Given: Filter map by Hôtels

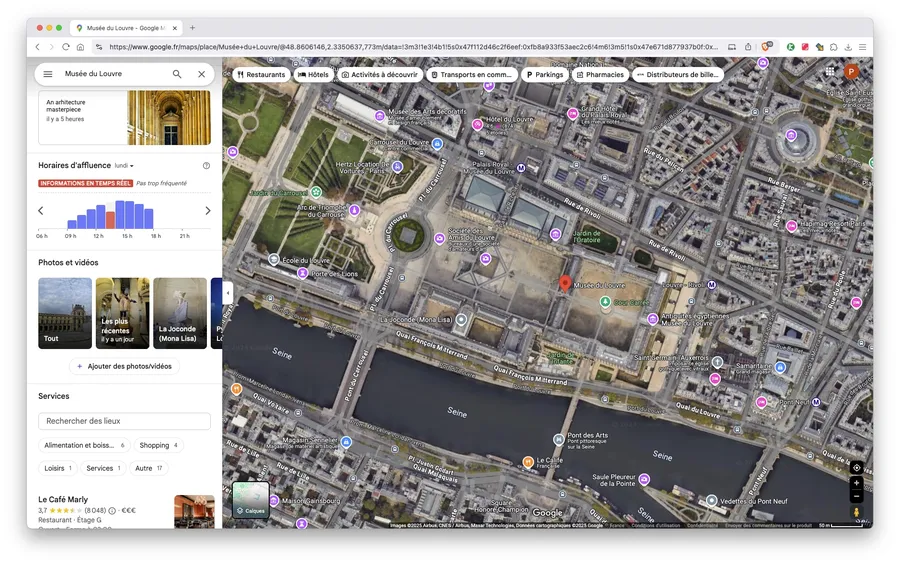Looking at the screenshot, I should click(x=313, y=75).
